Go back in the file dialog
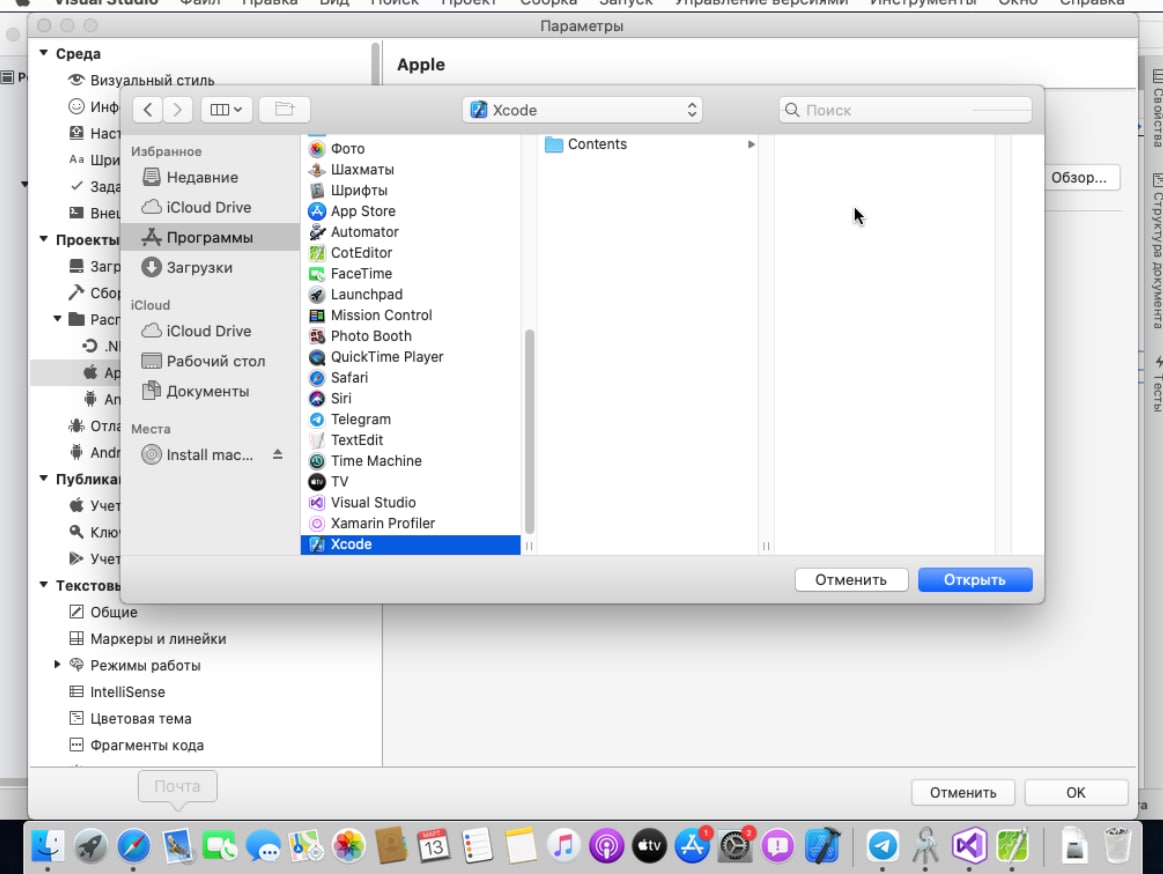1163x874 pixels. (148, 110)
